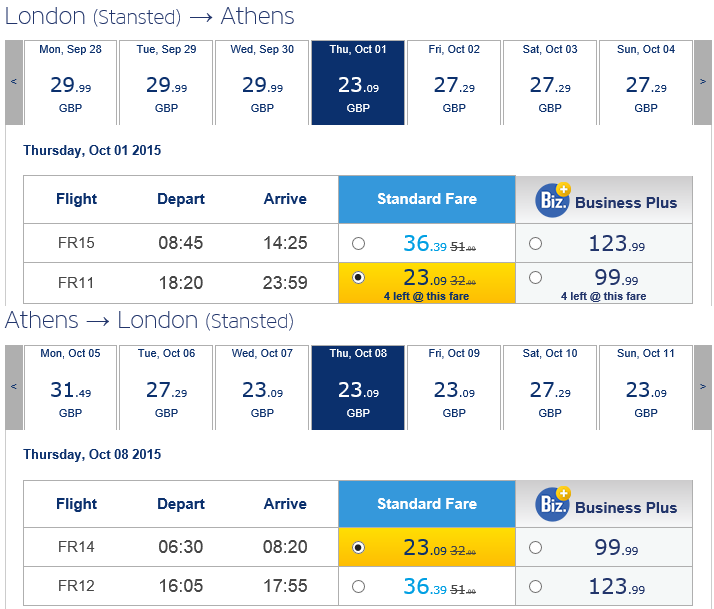Viewport: 714px width, 609px height.
Task: Choose FR14 Business Plus 99.99 radio button
Action: (536, 548)
